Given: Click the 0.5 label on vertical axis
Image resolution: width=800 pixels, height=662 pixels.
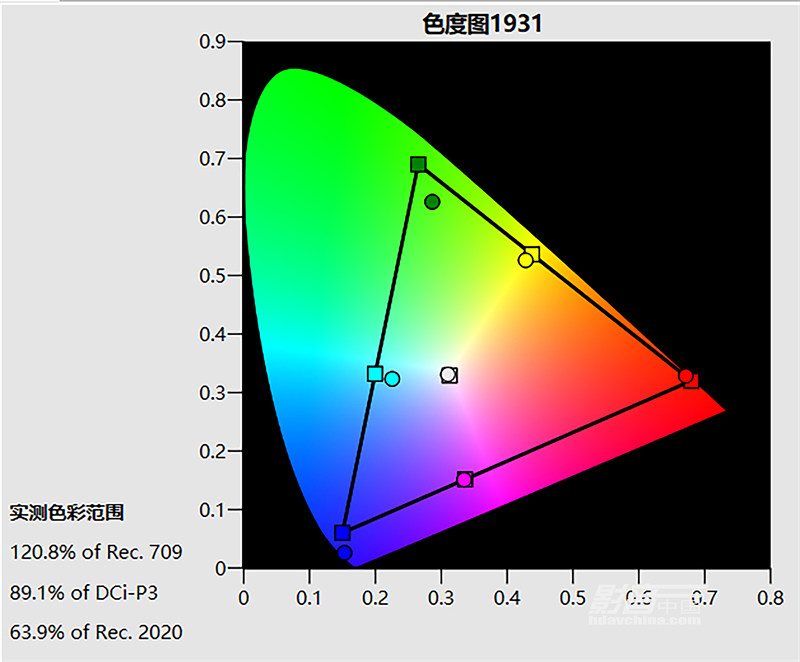Looking at the screenshot, I should pyautogui.click(x=213, y=276).
